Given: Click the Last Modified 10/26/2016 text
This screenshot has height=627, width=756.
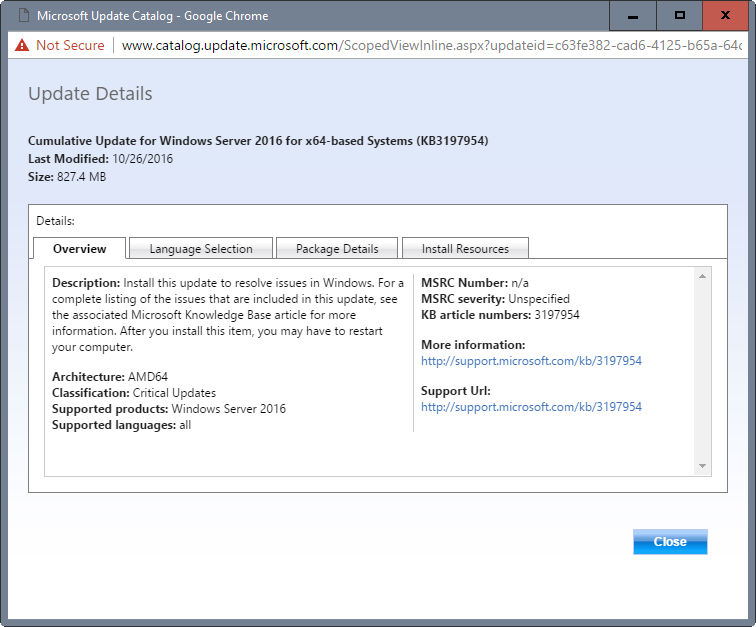Looking at the screenshot, I should coord(100,159).
